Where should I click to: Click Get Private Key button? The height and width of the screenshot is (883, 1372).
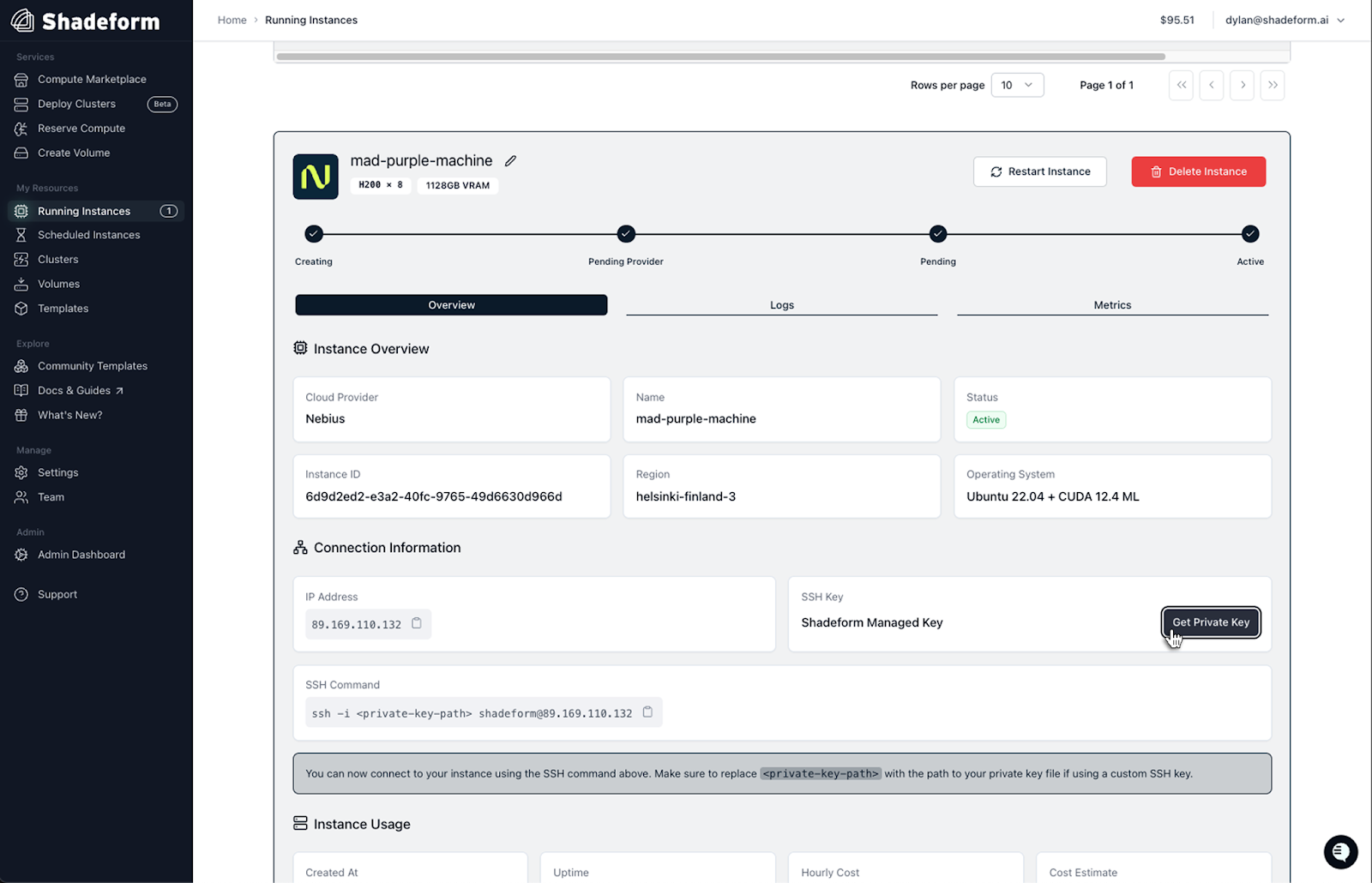(1211, 622)
